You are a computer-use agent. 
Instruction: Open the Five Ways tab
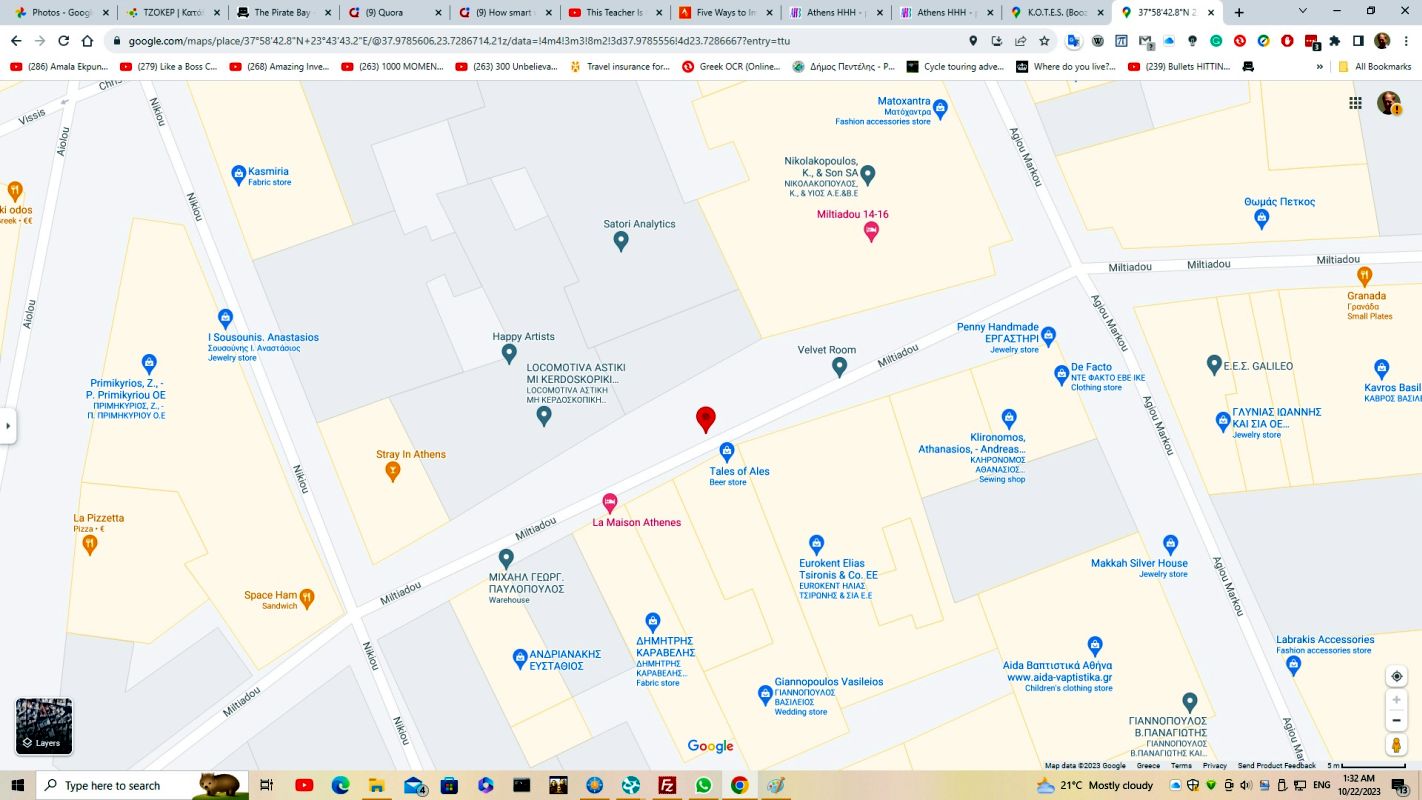[725, 12]
